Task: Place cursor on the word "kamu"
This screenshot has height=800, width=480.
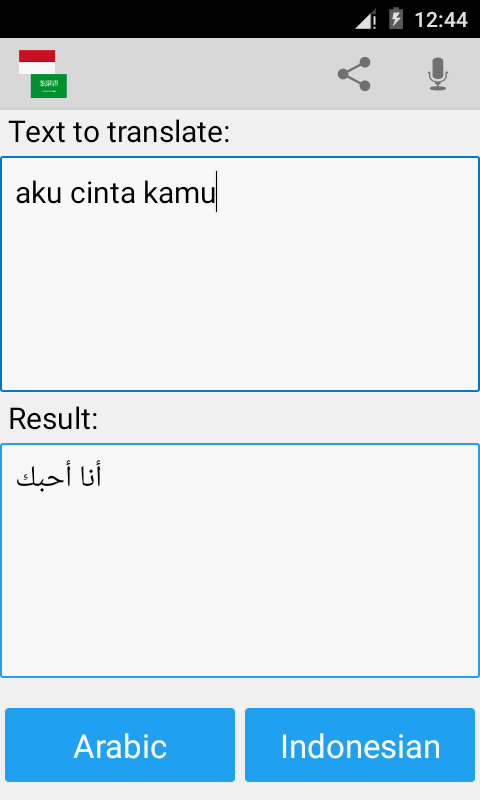Action: click(179, 193)
